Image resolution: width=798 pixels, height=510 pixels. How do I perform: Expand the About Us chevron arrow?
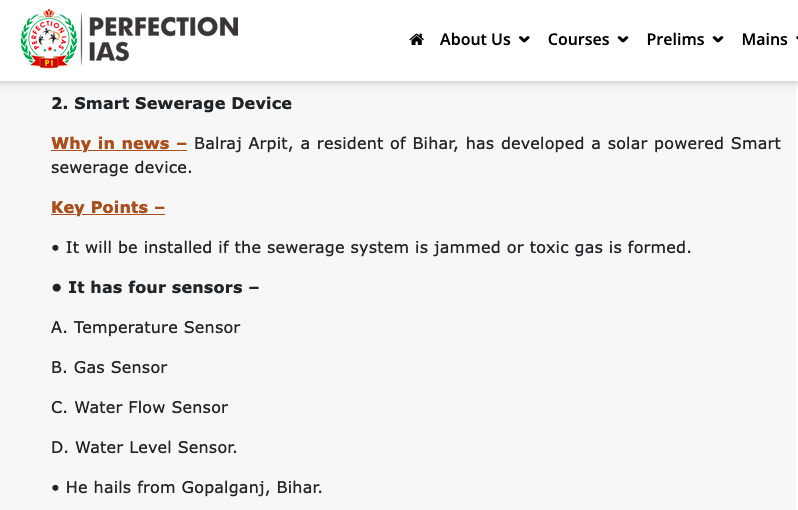[x=524, y=39]
